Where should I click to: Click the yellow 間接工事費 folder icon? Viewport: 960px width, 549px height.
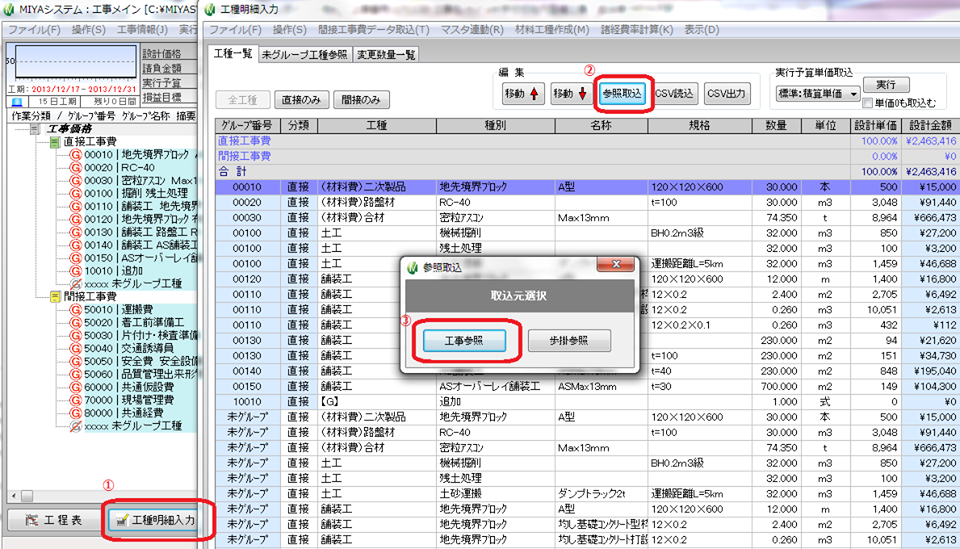55,297
